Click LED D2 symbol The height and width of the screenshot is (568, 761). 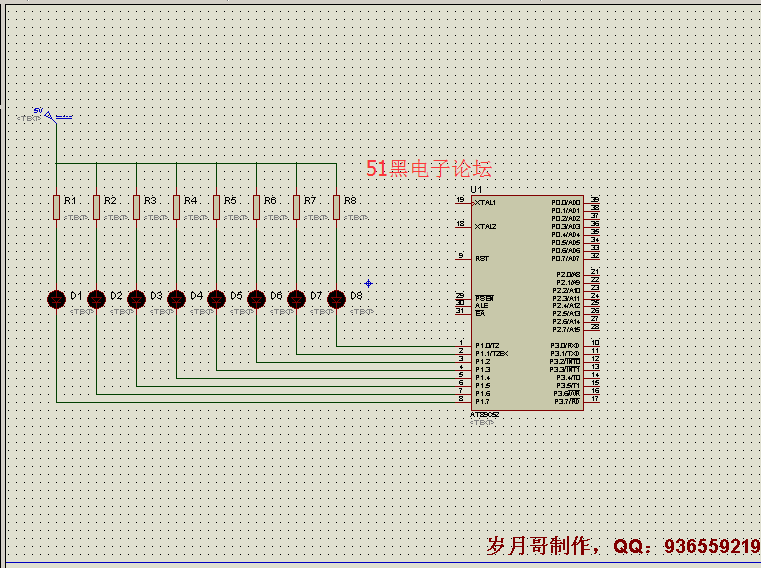click(x=97, y=299)
